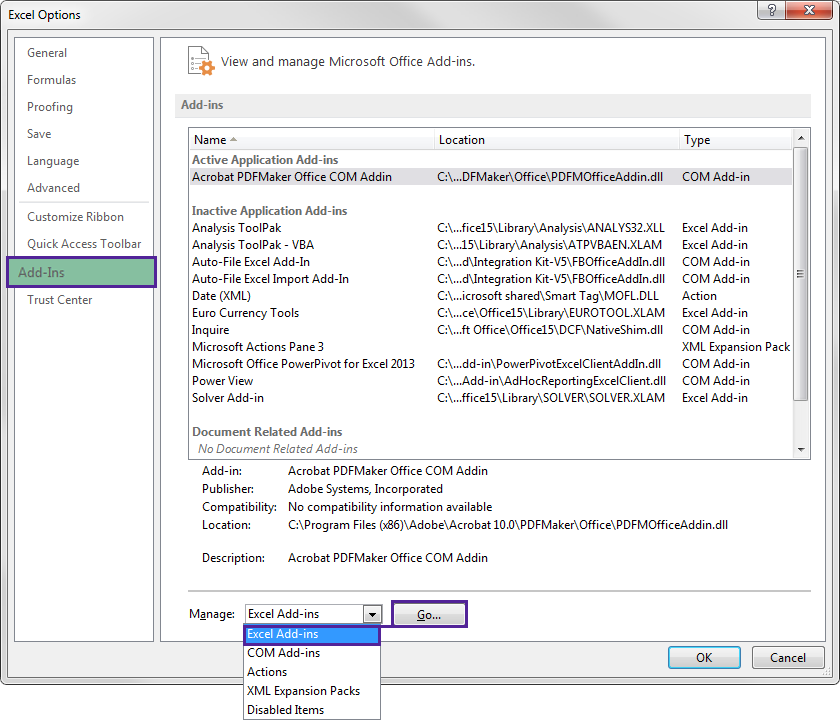Image resolution: width=840 pixels, height=720 pixels.
Task: Select the Proofing category
Action: pyautogui.click(x=50, y=107)
